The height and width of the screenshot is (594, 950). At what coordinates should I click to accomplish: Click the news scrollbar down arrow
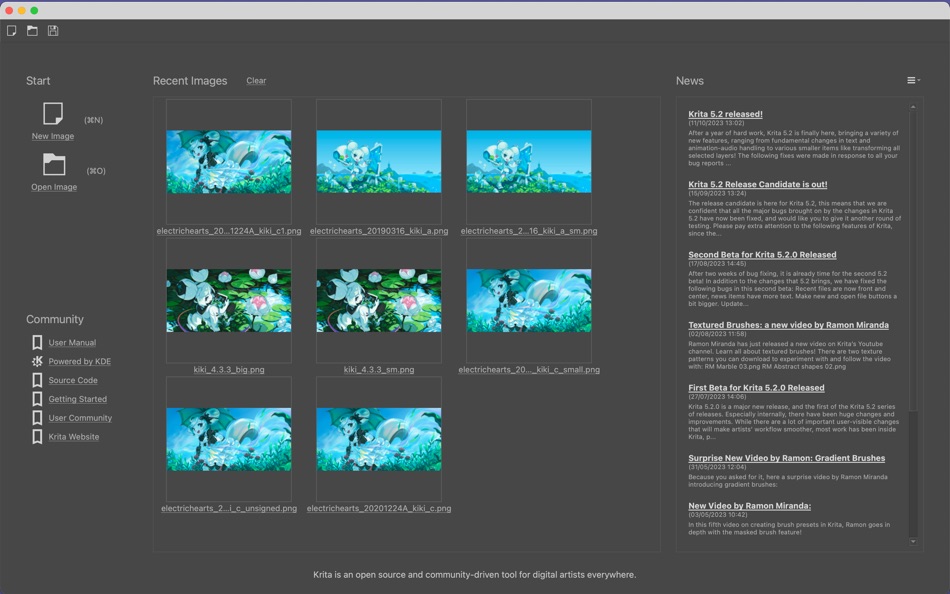click(x=913, y=541)
